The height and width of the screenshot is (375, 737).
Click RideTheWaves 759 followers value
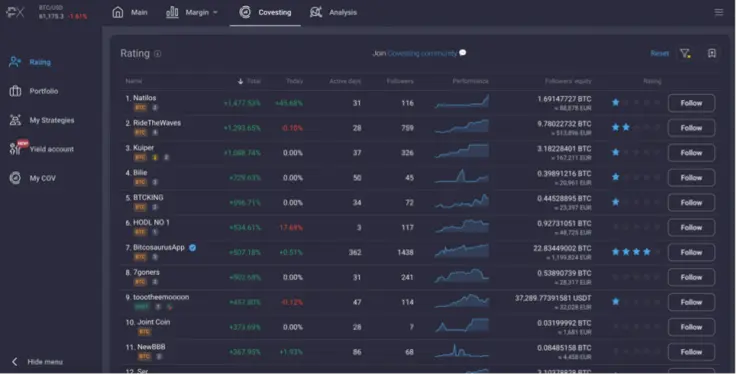[408, 128]
